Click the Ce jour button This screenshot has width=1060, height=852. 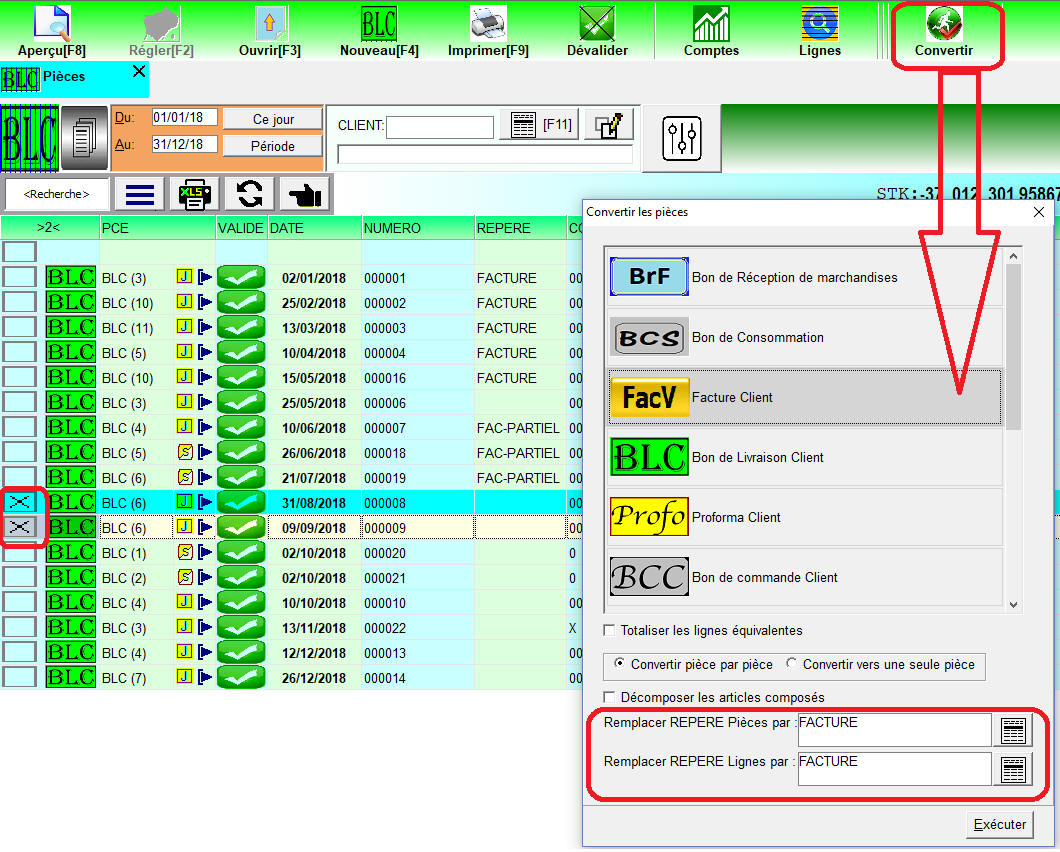point(273,119)
